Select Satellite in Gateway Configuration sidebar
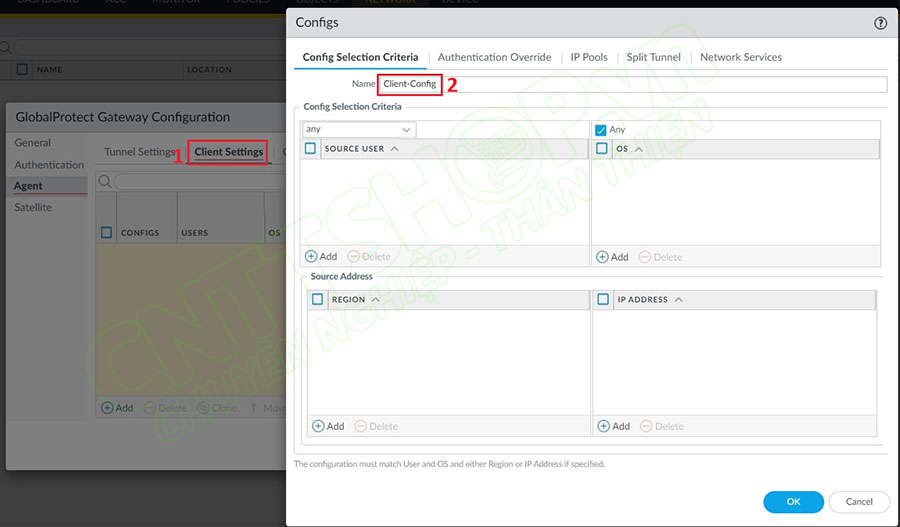 pyautogui.click(x=33, y=207)
